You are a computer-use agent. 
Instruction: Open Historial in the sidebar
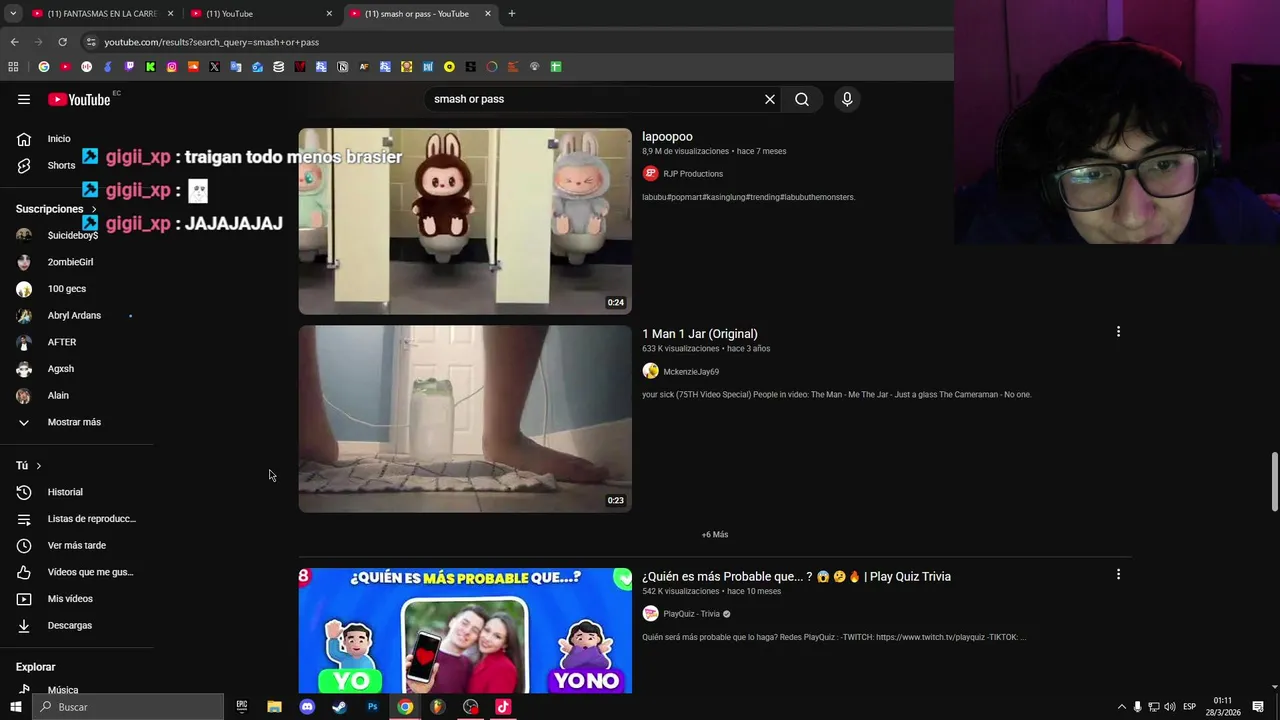65,492
